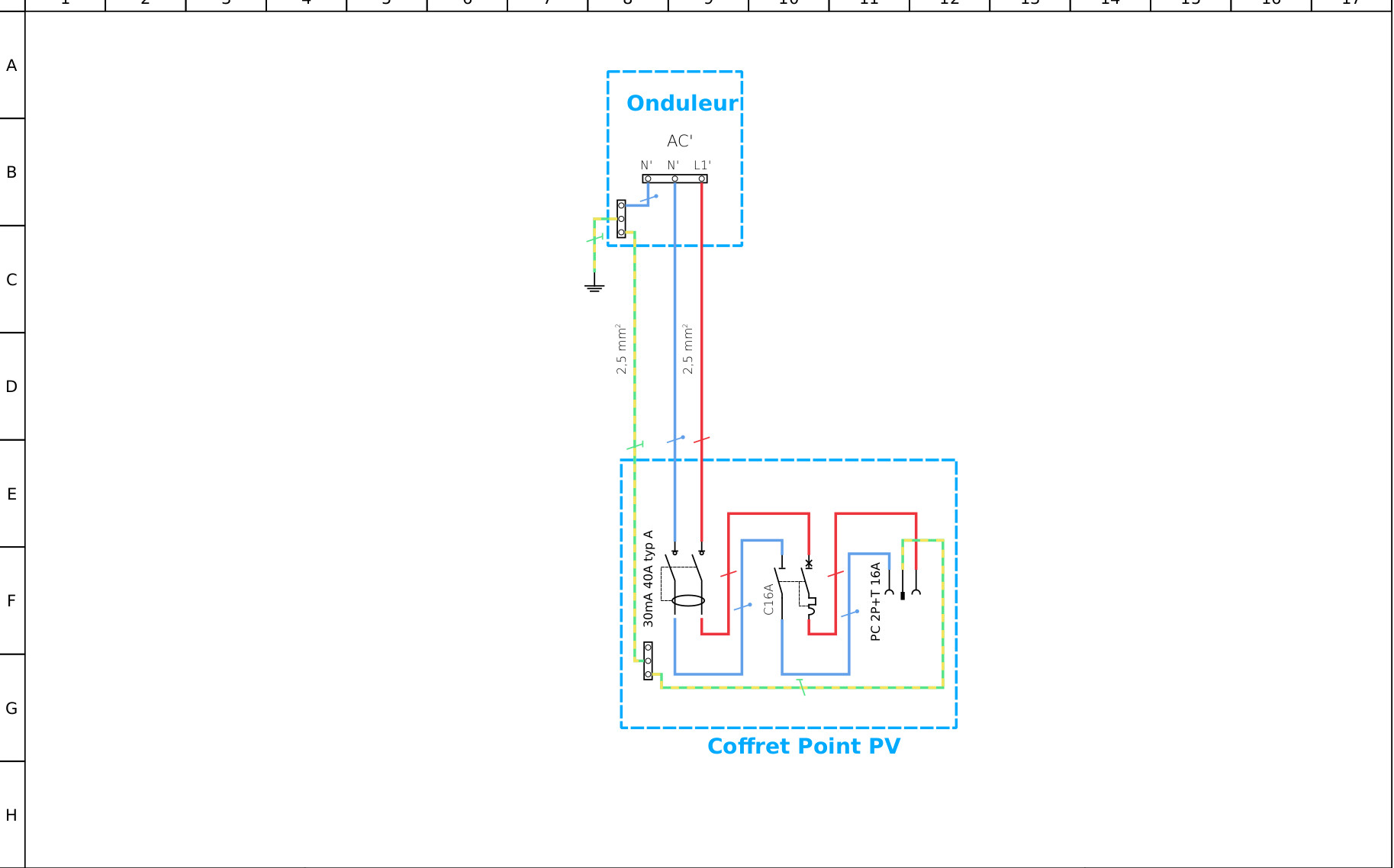Select the PC 2P+T 16A label
Screen dimensions: 1394x868
[875, 601]
